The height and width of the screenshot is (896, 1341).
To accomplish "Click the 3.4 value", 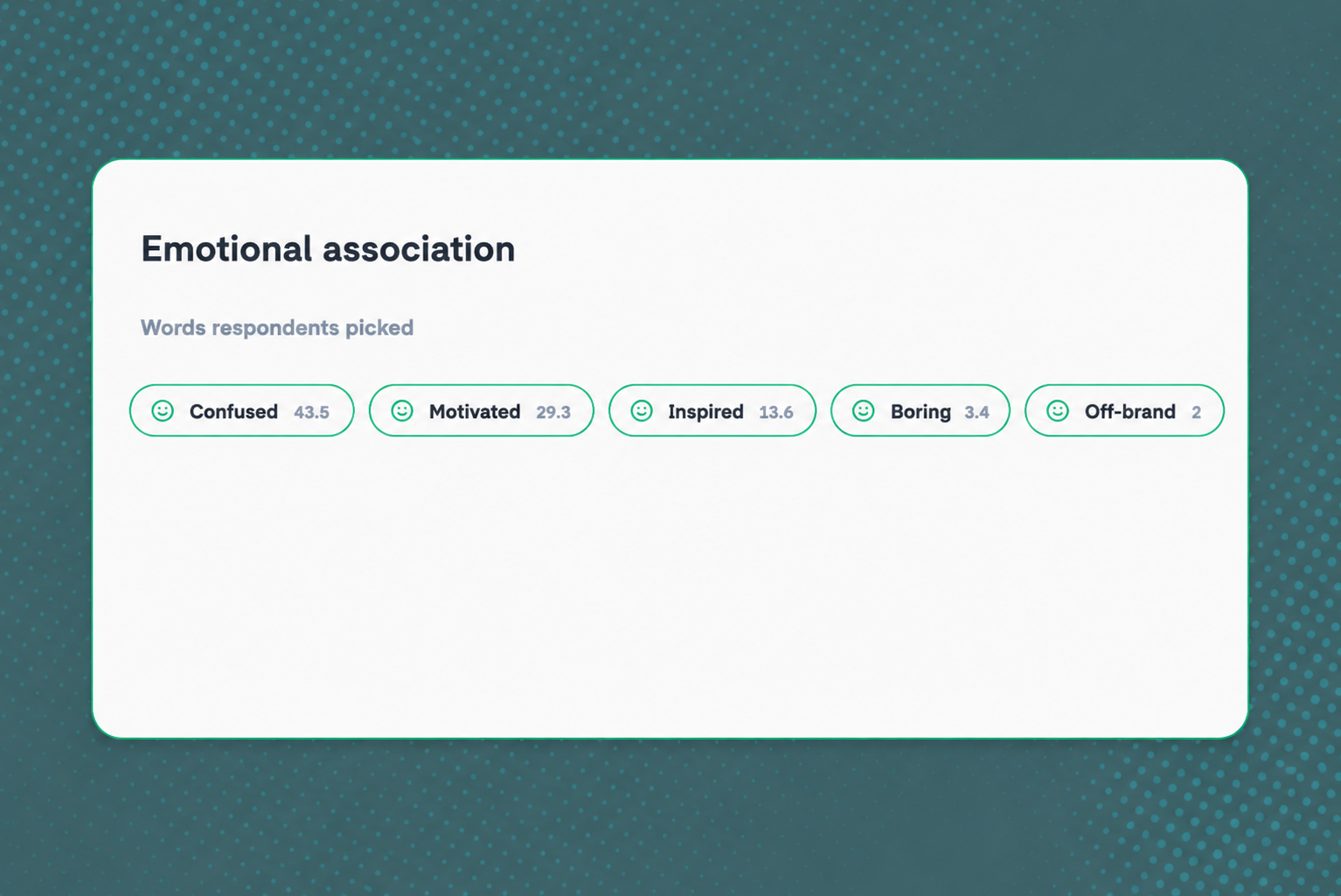I will pyautogui.click(x=976, y=413).
